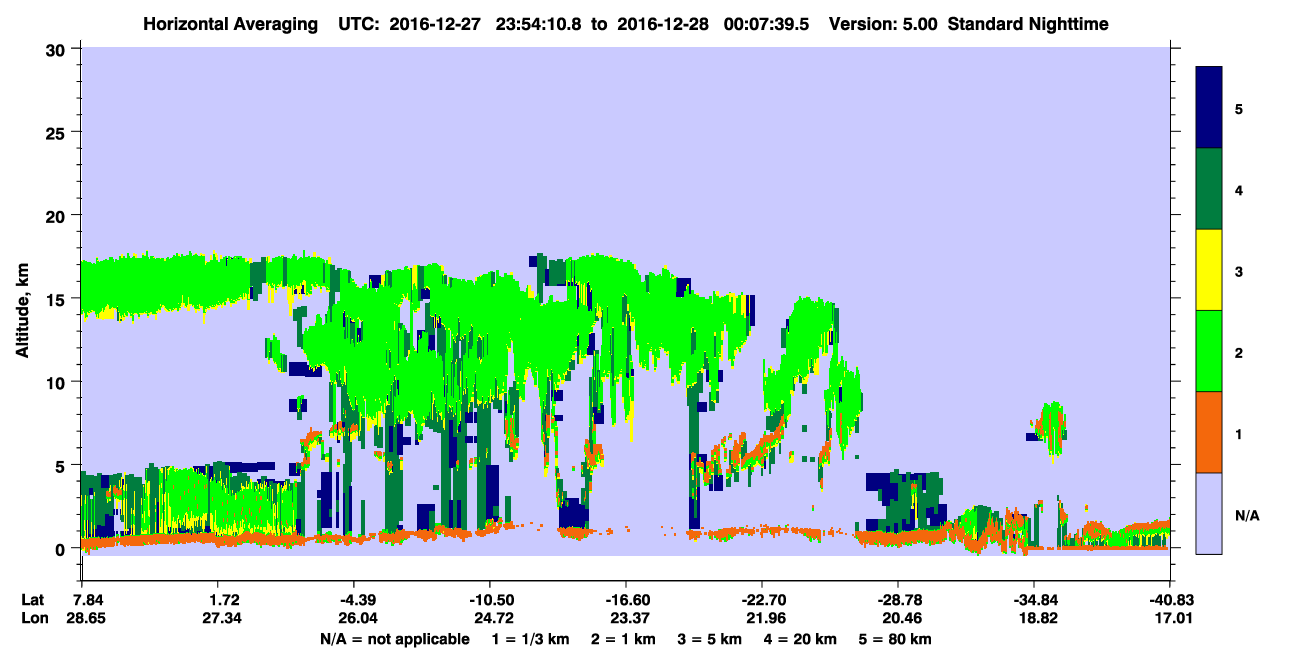Click the '5 = 80 km' legend entry
This screenshot has height=667, width=1300.
(897, 639)
